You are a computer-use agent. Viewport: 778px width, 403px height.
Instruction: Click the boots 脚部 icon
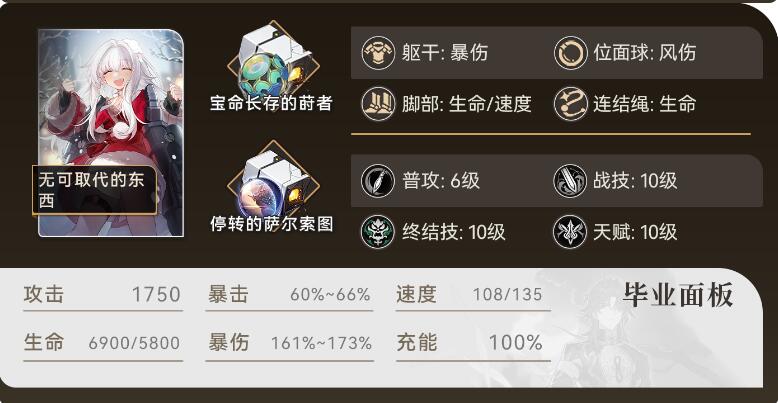coord(378,103)
